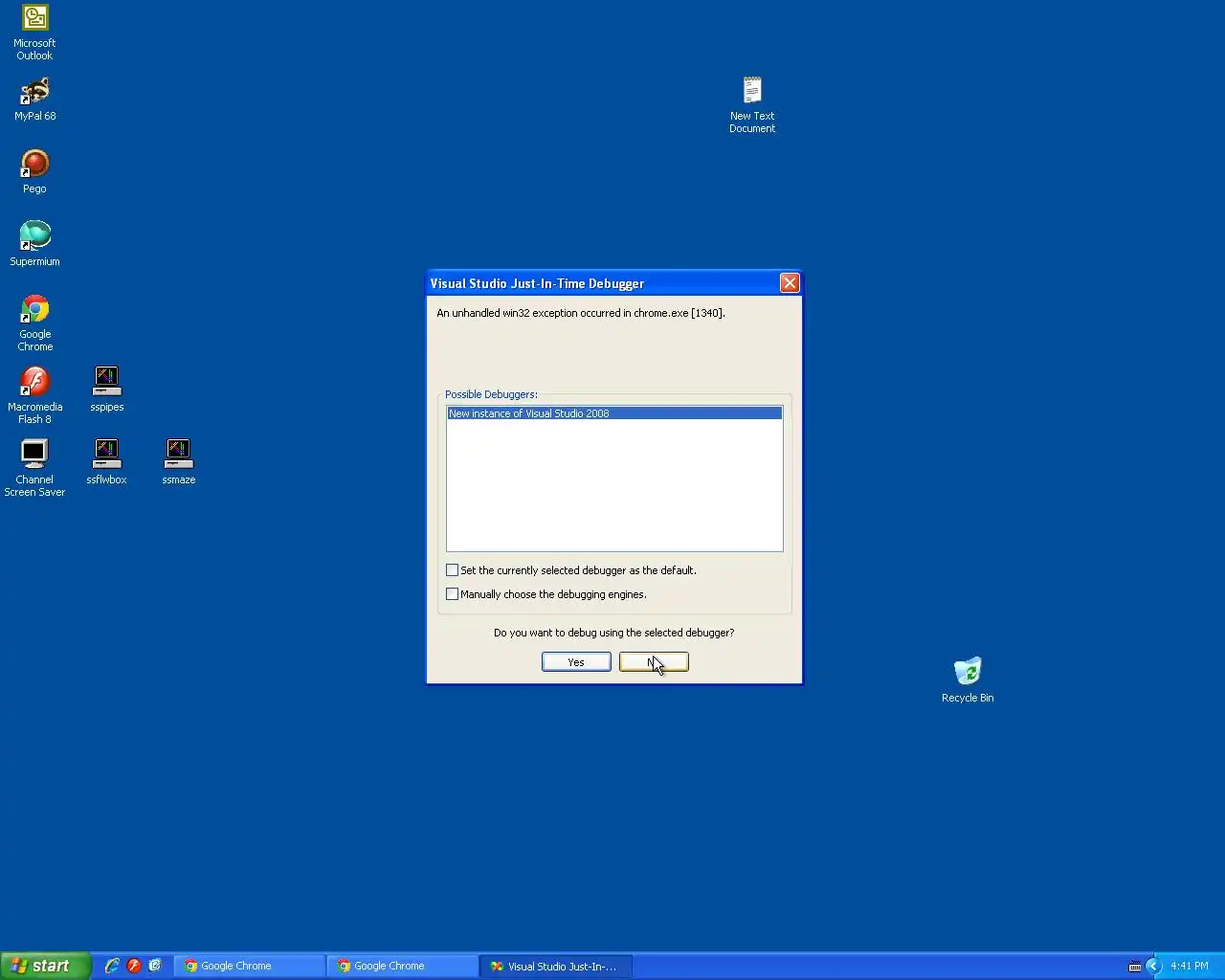Launch Flash from quick launch bar
The height and width of the screenshot is (980, 1225).
[x=134, y=966]
